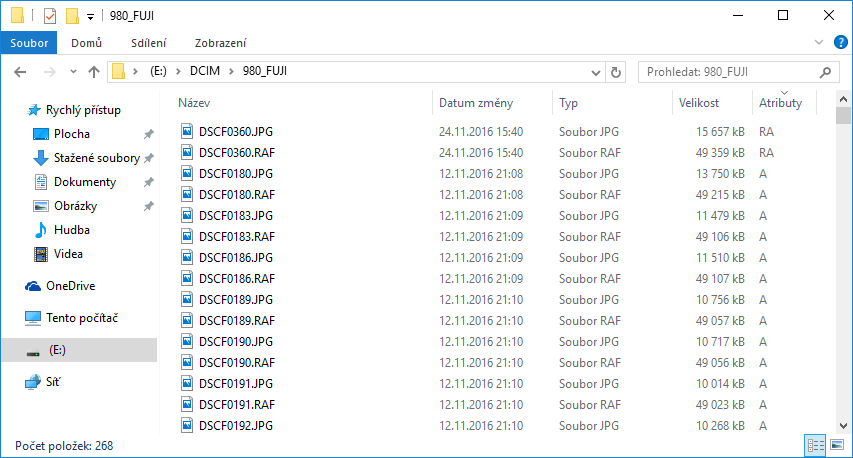This screenshot has width=853, height=458.
Task: Select file name DSCF0191.JPG
Action: (236, 384)
